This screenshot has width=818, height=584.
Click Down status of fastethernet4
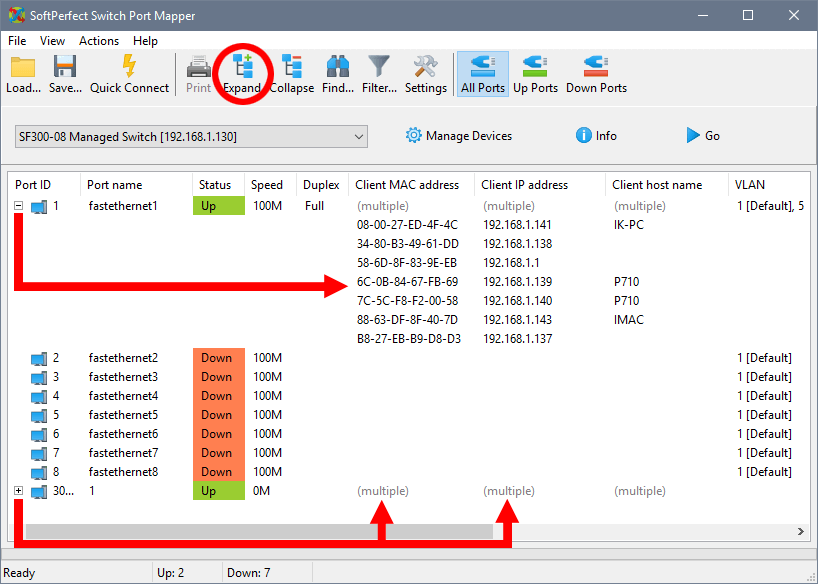[219, 396]
